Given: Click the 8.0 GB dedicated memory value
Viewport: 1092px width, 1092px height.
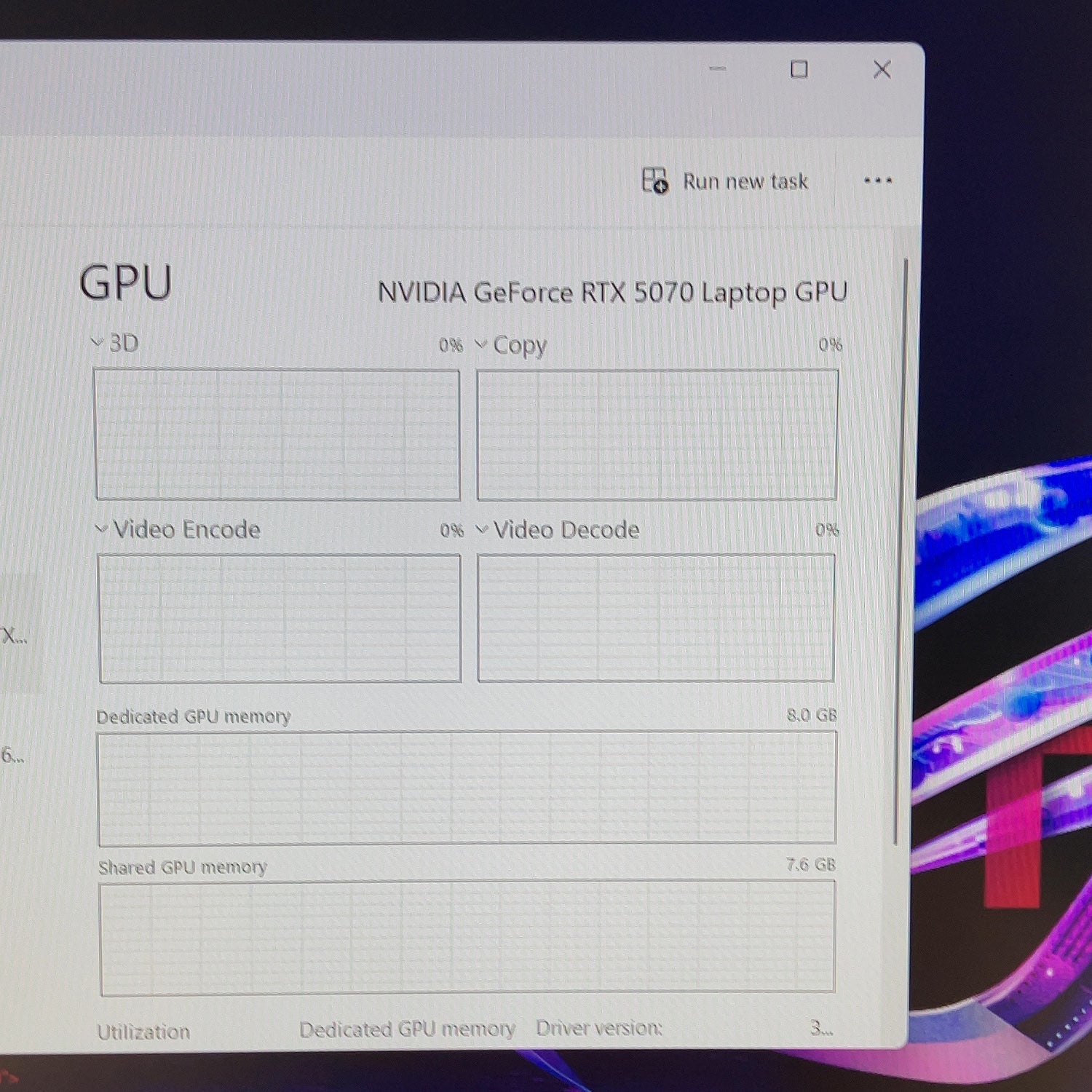Looking at the screenshot, I should coord(812,715).
